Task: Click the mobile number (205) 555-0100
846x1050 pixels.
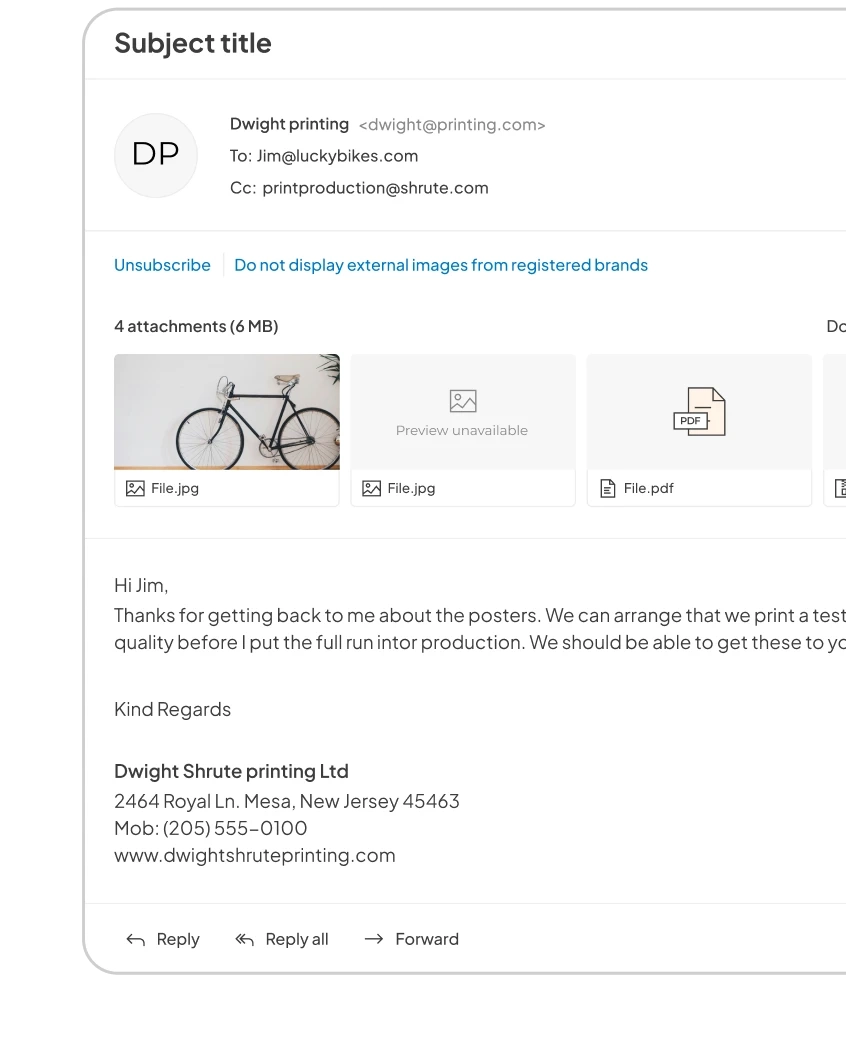Action: point(235,828)
